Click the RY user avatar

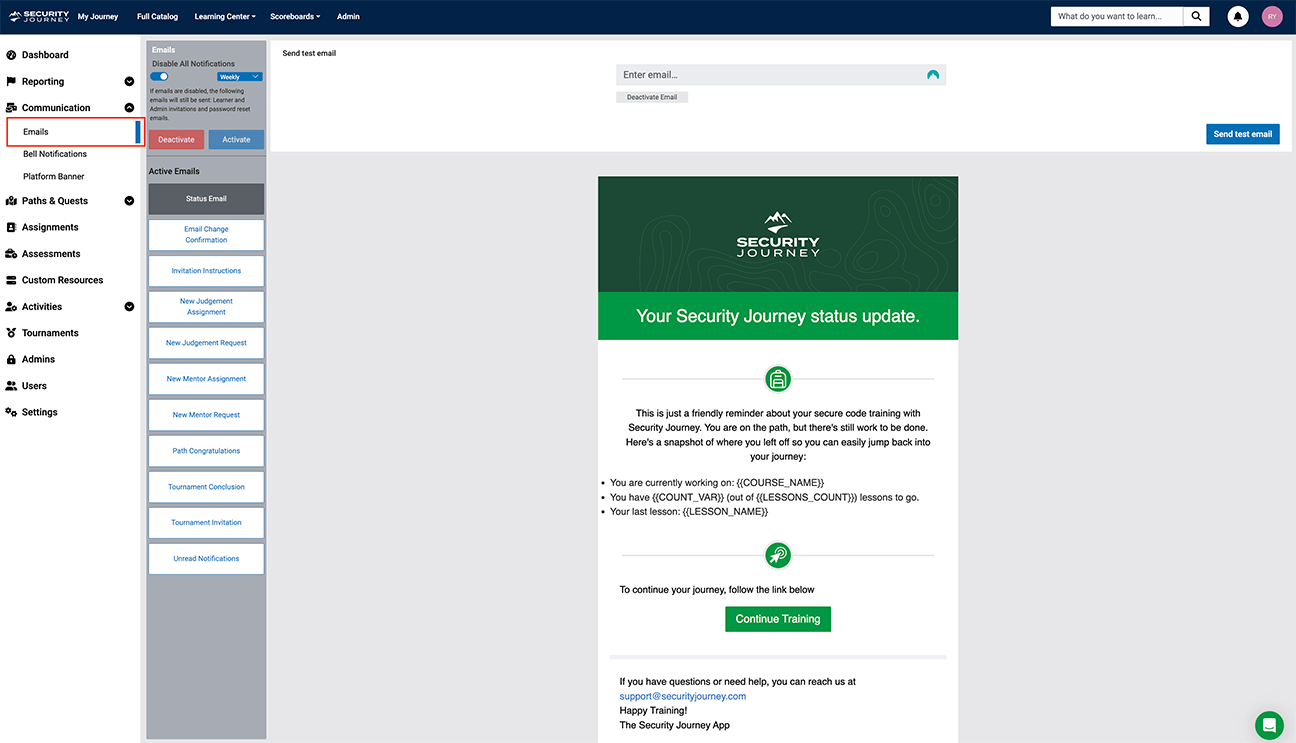click(x=1272, y=16)
